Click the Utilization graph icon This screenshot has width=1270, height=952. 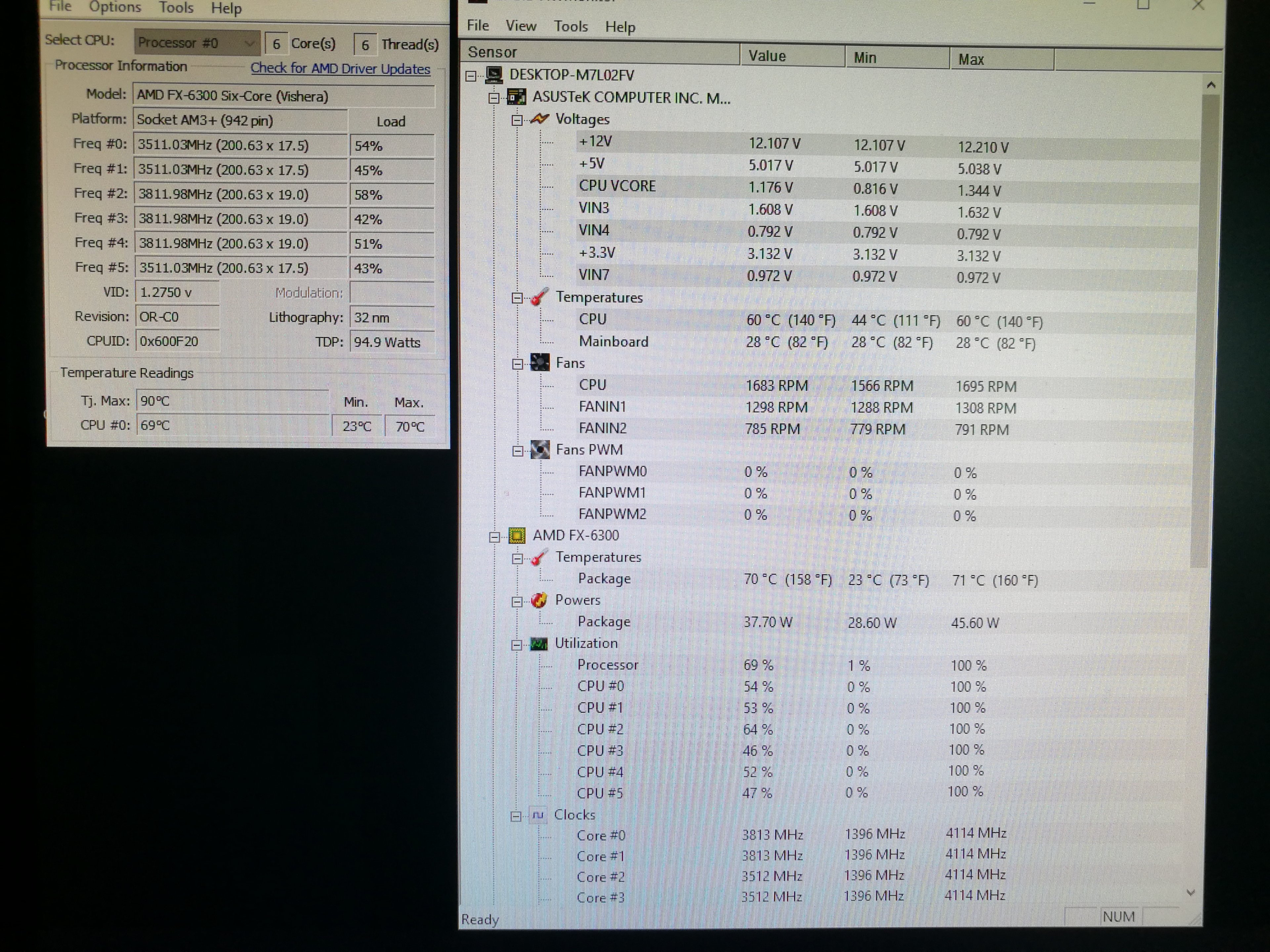[x=538, y=643]
